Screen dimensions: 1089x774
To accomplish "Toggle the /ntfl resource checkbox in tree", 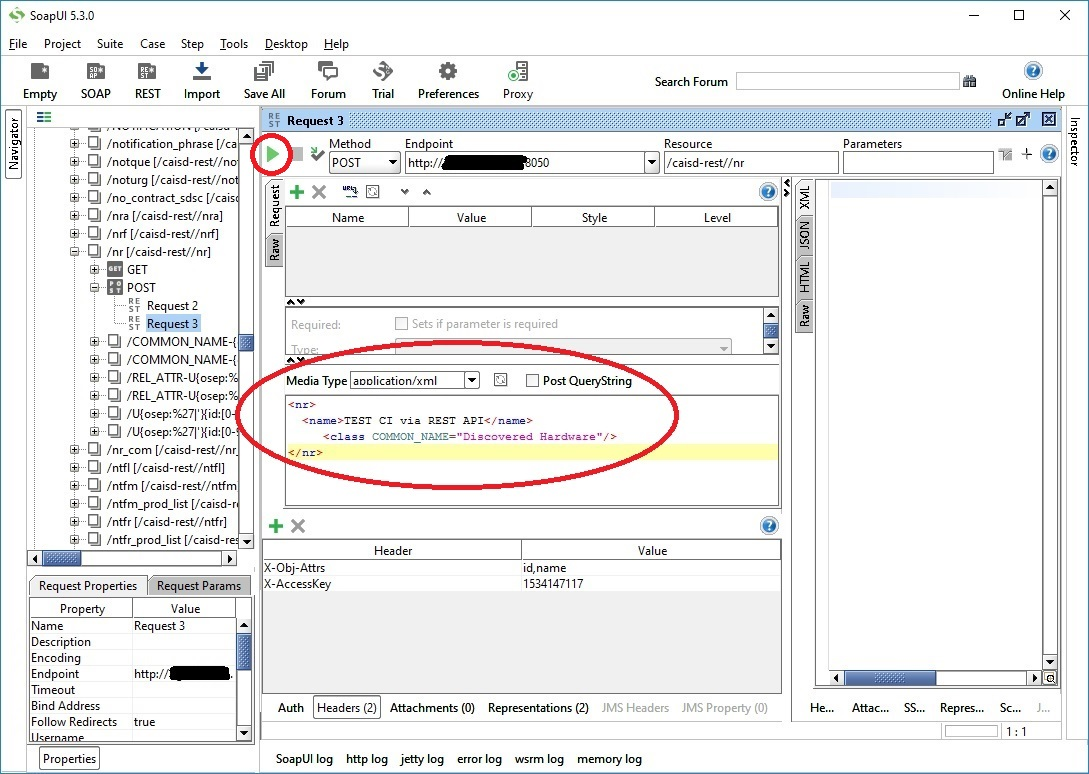I will pos(94,468).
